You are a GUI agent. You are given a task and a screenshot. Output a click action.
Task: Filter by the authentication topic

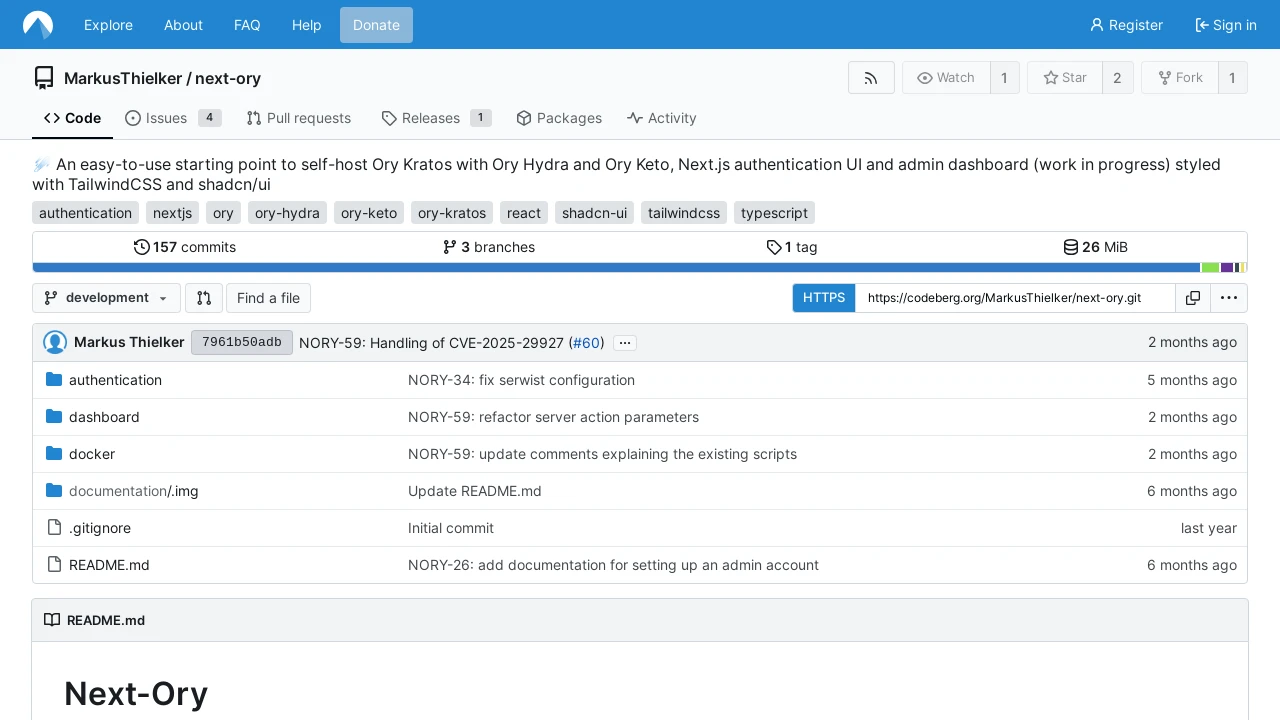click(86, 213)
